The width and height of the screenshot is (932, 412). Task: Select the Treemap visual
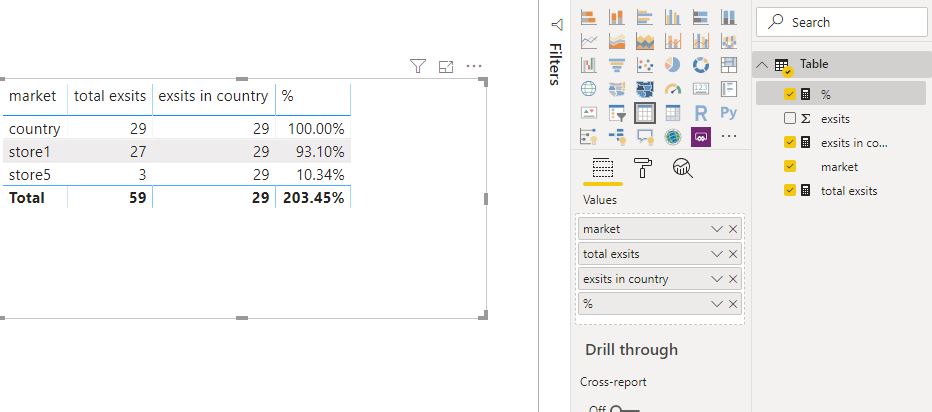[x=729, y=65]
